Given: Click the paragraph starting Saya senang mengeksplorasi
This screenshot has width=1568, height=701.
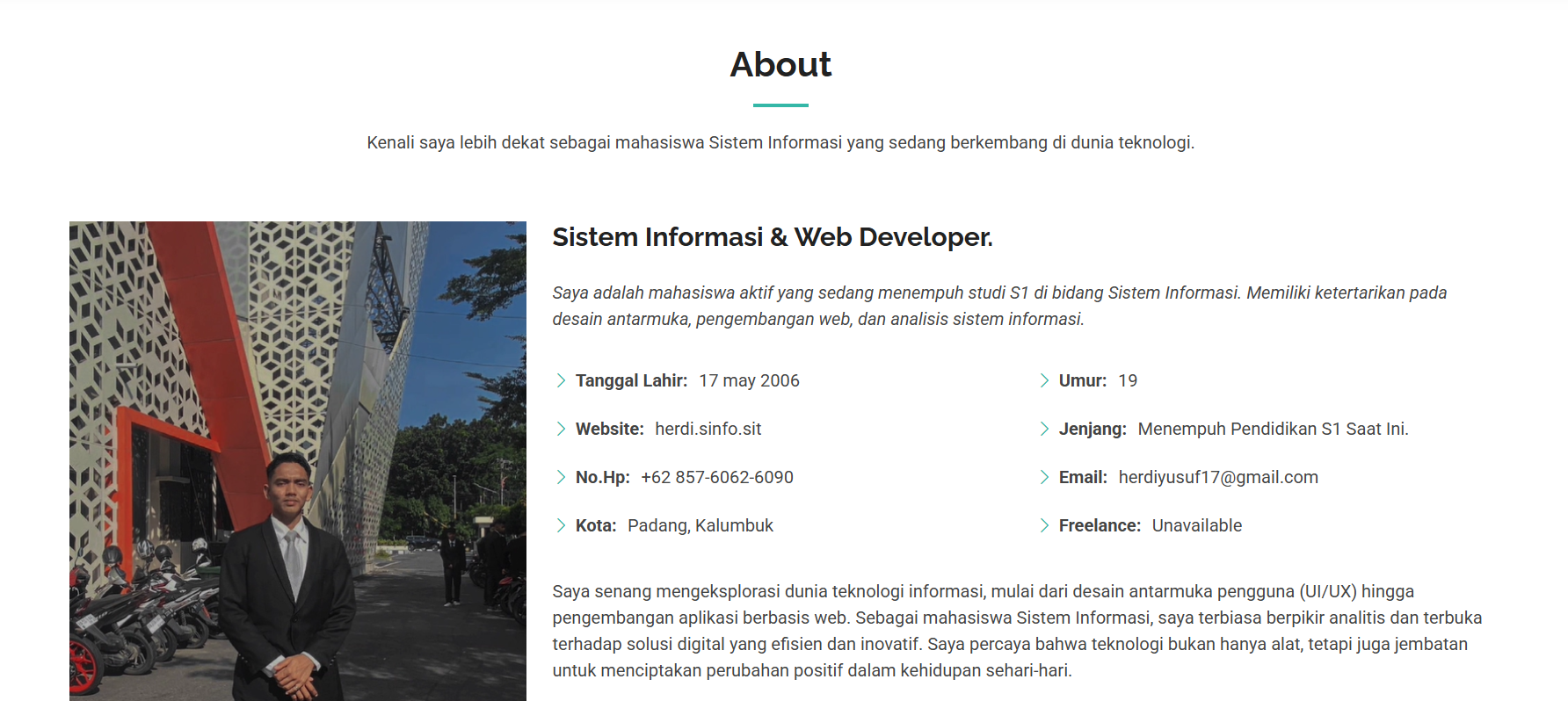Looking at the screenshot, I should pos(1017,631).
